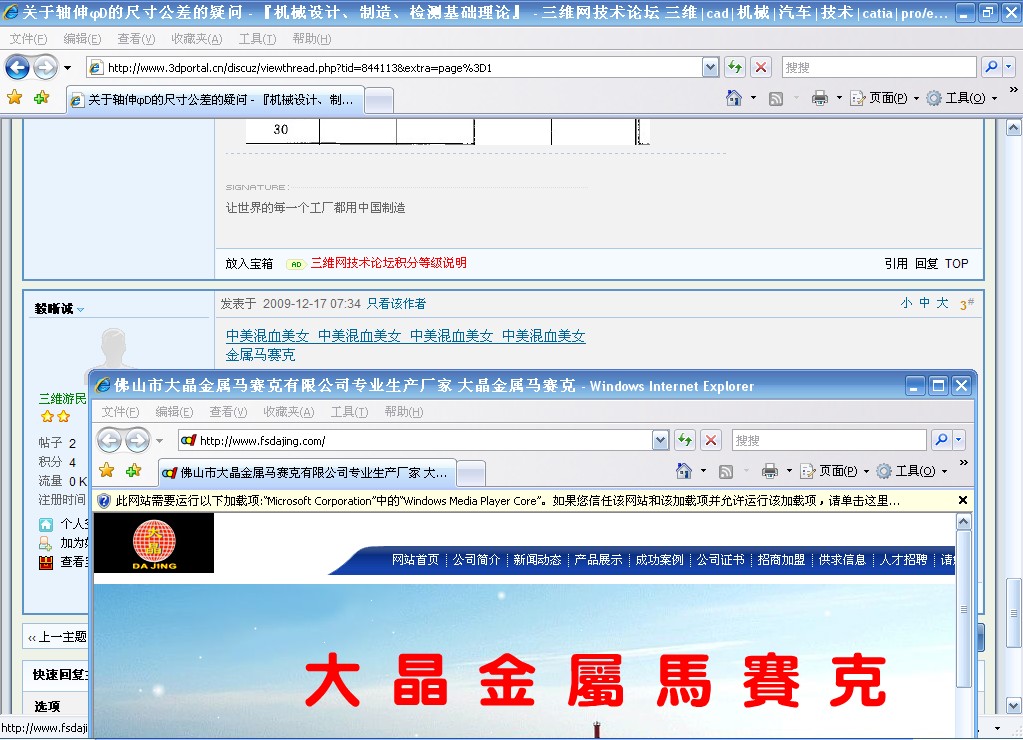Screen dimensions: 1023x740
Task: Click Add to Favorites icon in fsdajing popup
Action: (x=134, y=470)
